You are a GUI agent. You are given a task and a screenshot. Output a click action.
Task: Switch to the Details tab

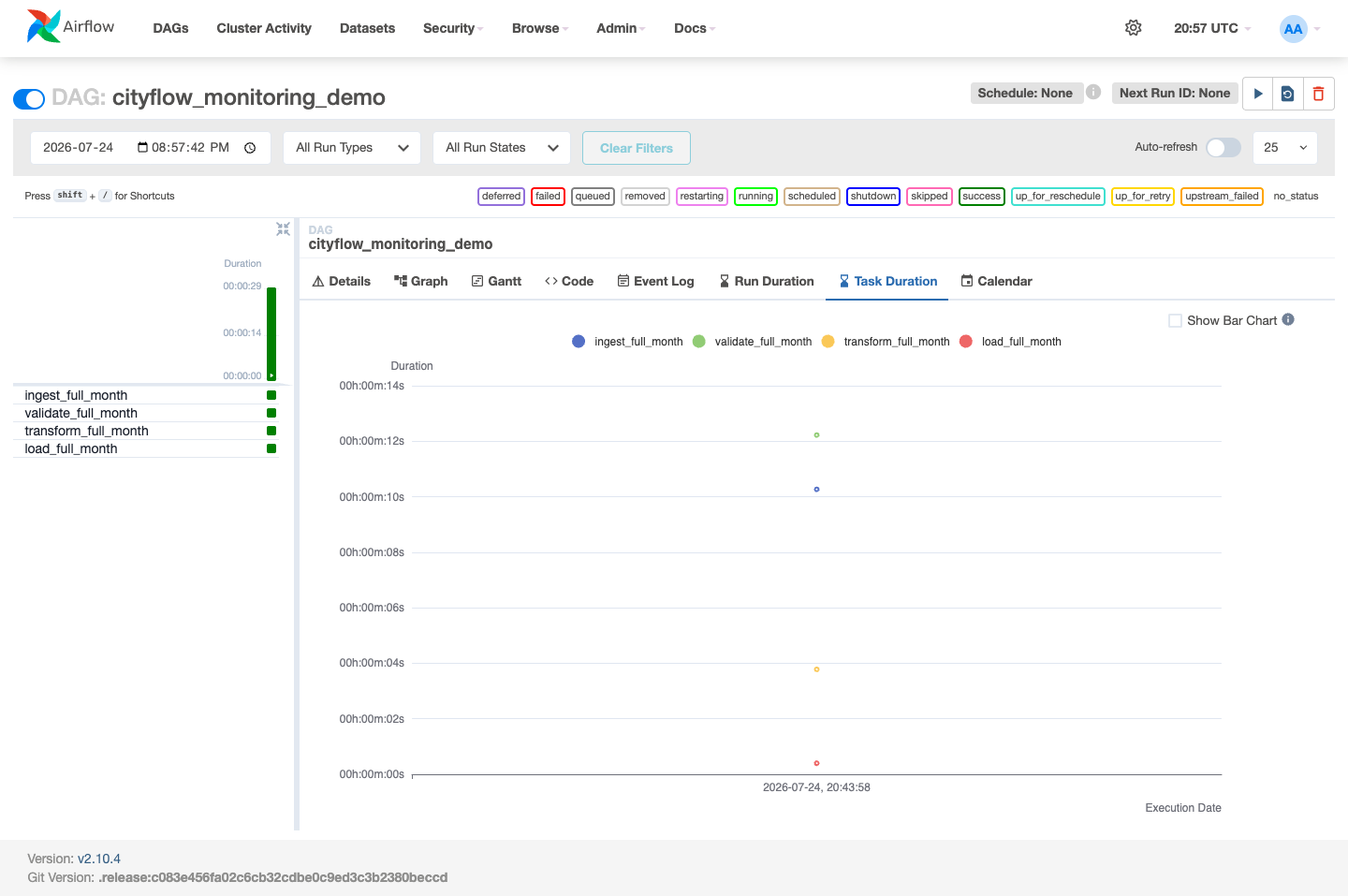pyautogui.click(x=342, y=281)
